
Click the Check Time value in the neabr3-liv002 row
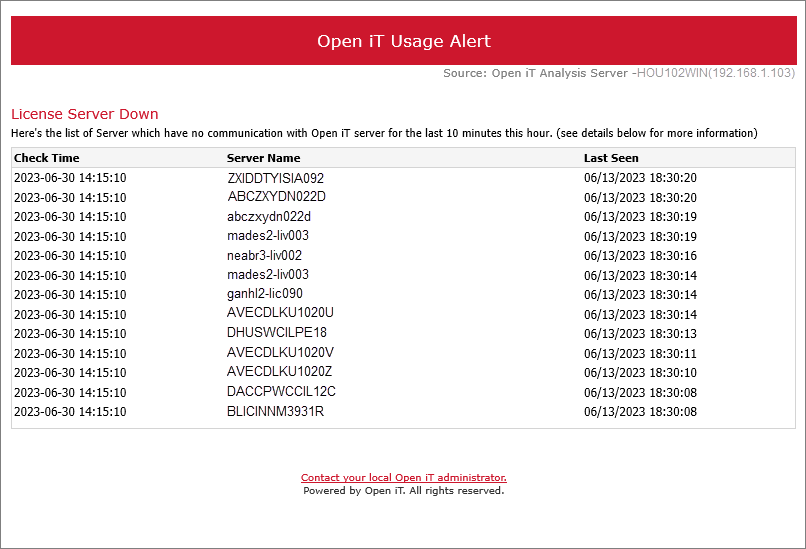(x=70, y=255)
